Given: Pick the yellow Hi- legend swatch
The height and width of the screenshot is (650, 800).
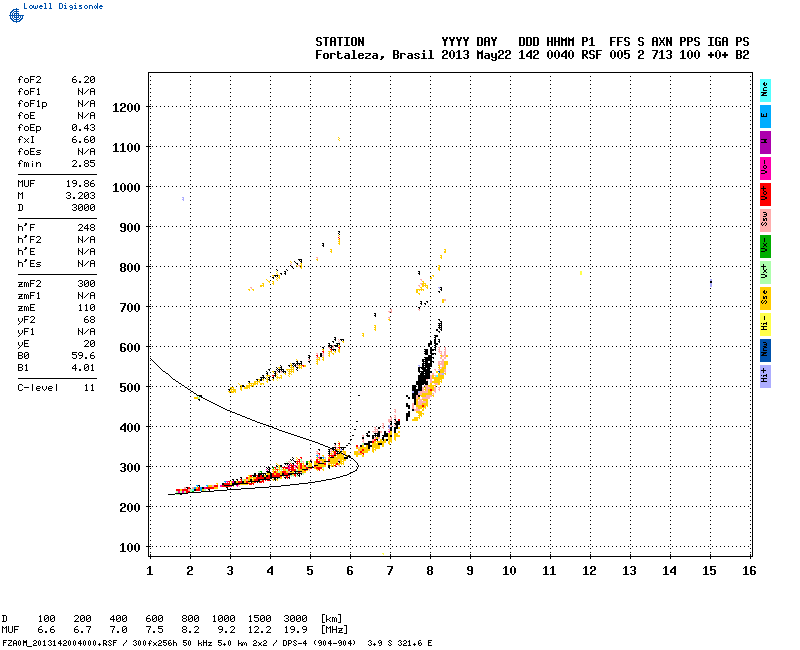Looking at the screenshot, I should pos(765,324).
